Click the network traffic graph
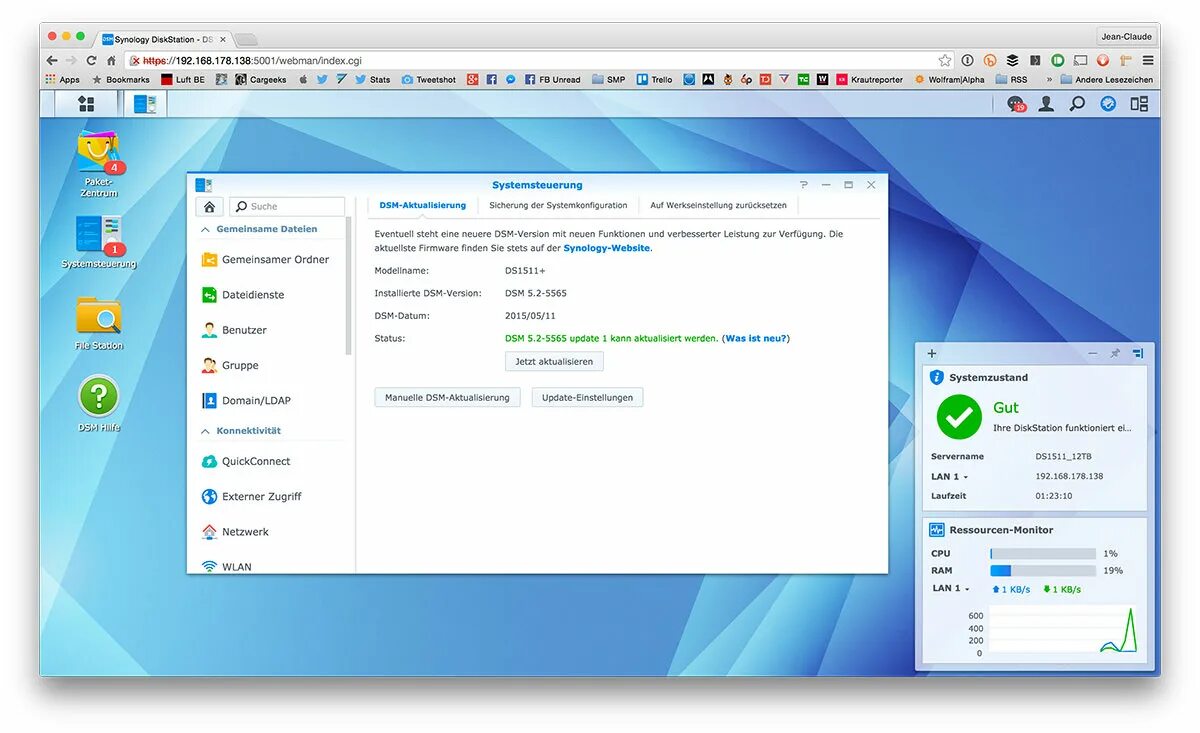The image size is (1200, 733). pos(1063,630)
